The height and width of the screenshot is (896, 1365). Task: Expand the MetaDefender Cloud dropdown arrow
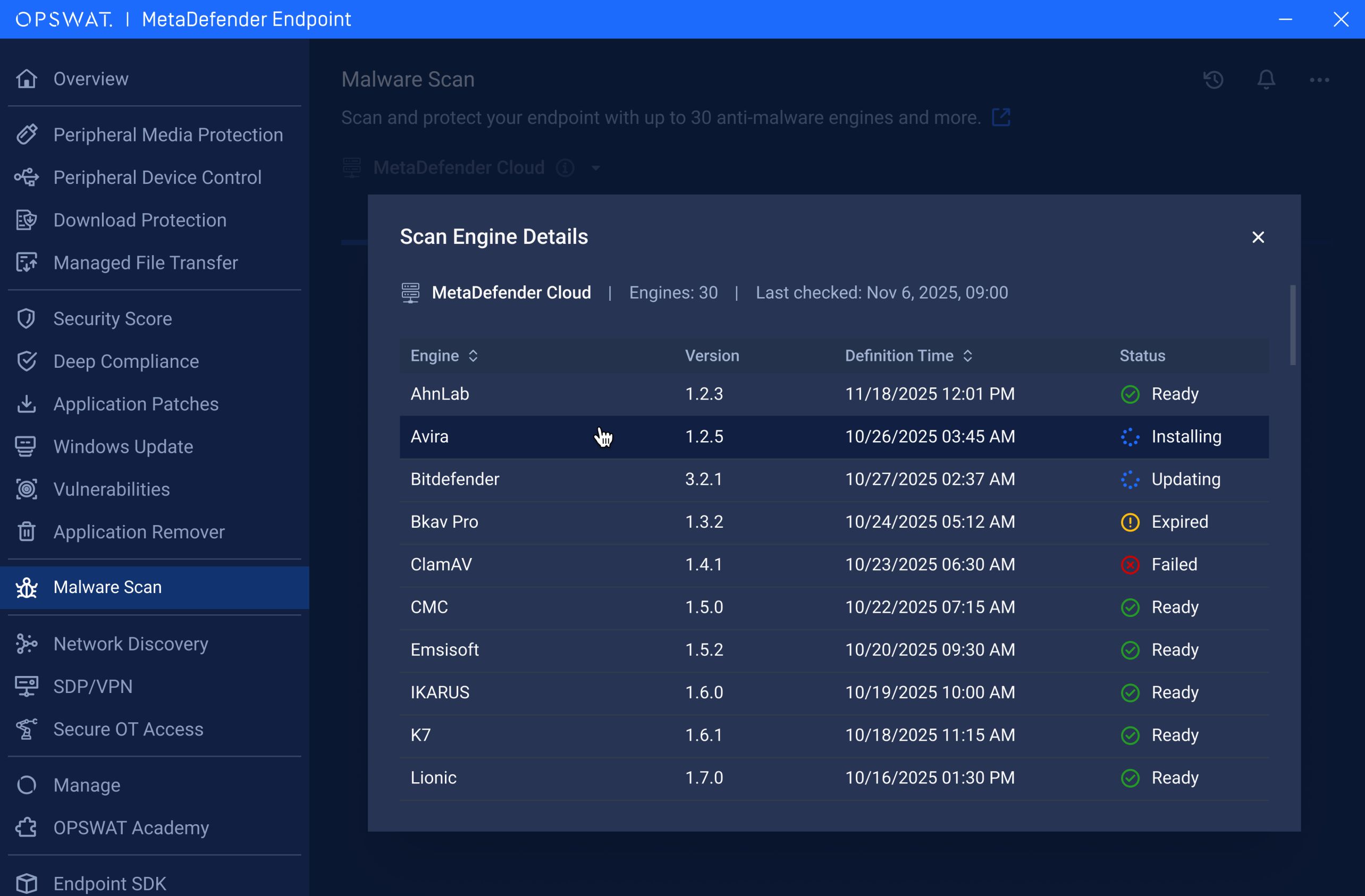point(596,168)
